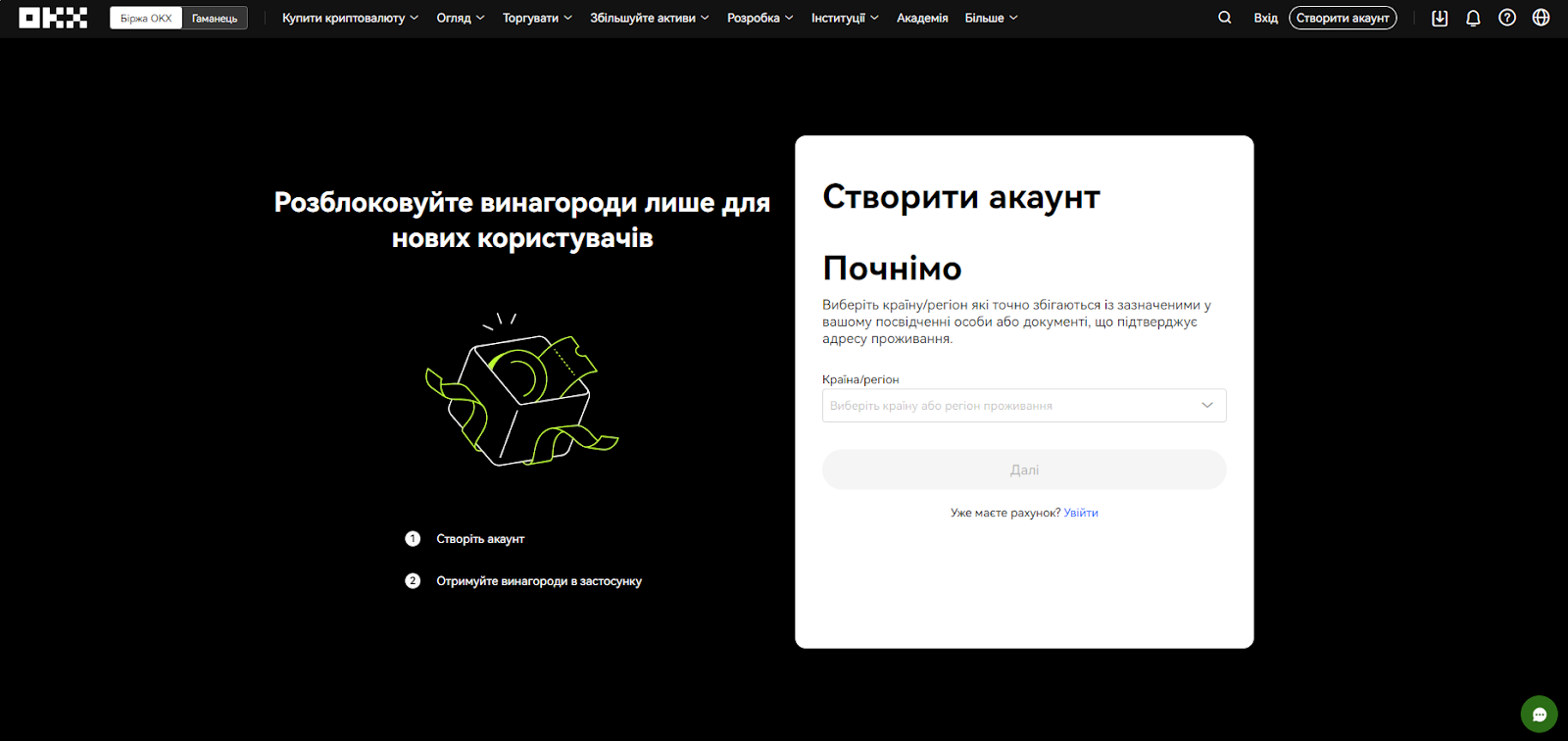Click the Увійти link
Image resolution: width=1568 pixels, height=741 pixels.
(1081, 513)
